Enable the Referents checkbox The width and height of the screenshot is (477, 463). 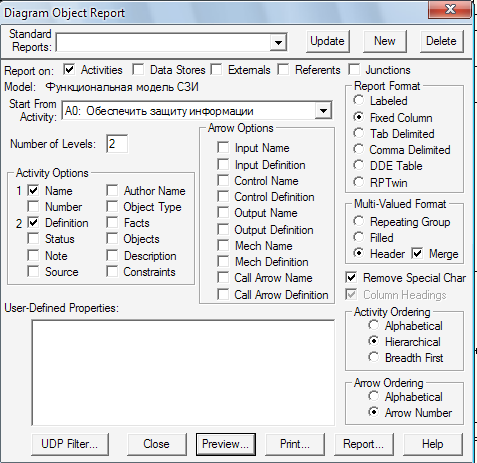(283, 70)
